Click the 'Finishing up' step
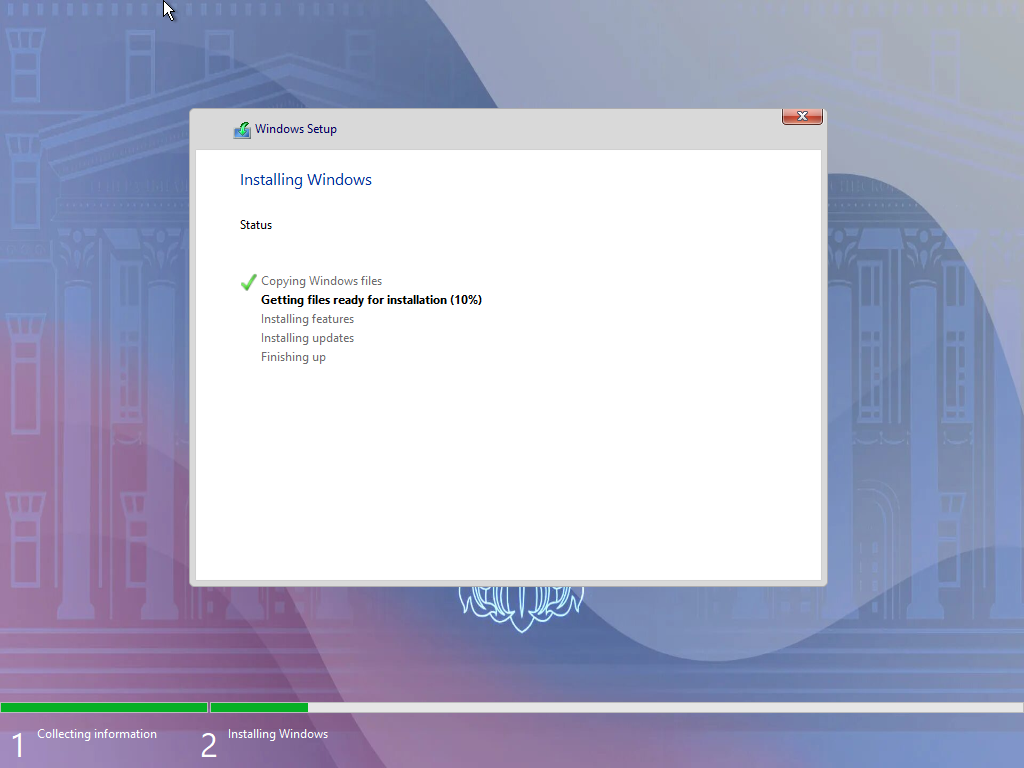Screen dimensions: 1024x768 (x=293, y=357)
